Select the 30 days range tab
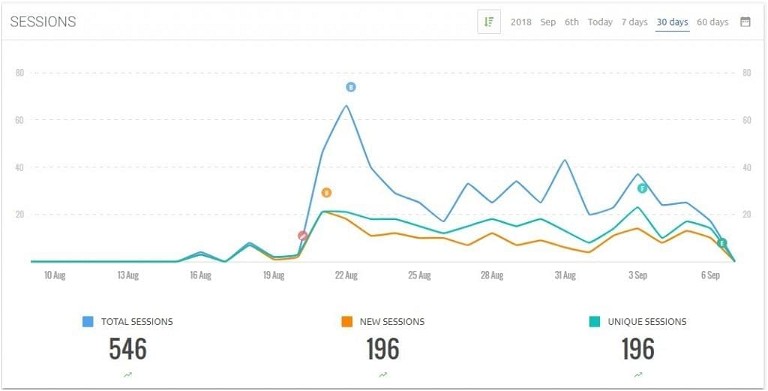768x391 pixels. (x=672, y=22)
